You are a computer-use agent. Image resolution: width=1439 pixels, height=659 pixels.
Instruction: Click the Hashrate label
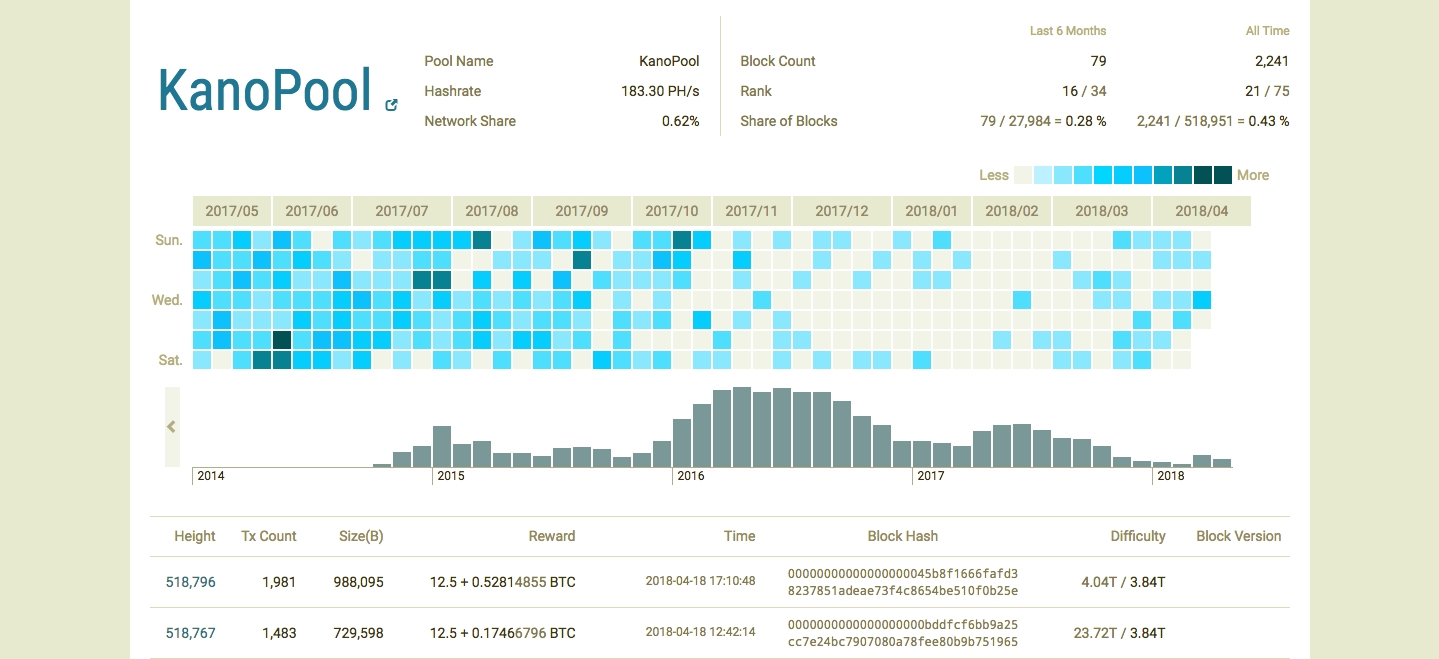click(x=453, y=91)
